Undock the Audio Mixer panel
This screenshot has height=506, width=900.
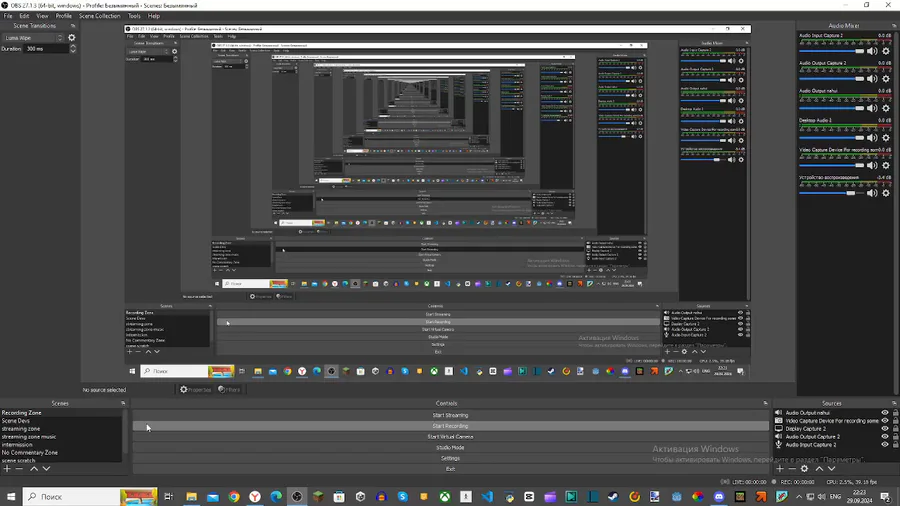point(894,26)
